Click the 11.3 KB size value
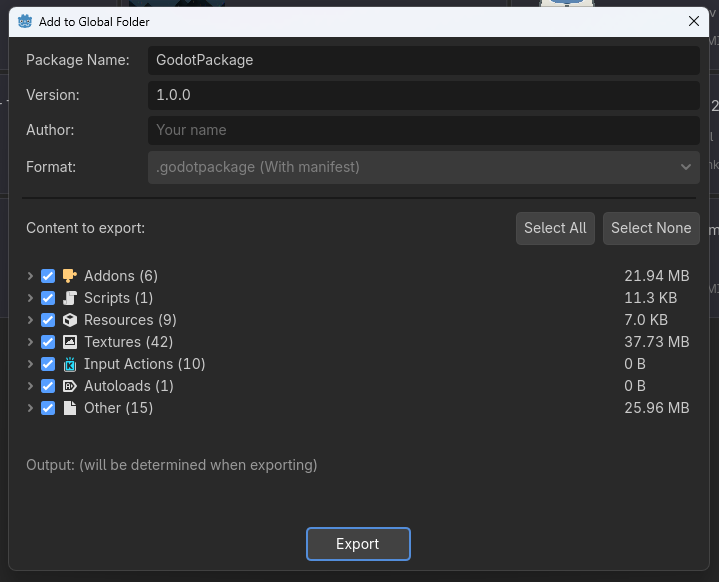This screenshot has height=582, width=719. 650,298
